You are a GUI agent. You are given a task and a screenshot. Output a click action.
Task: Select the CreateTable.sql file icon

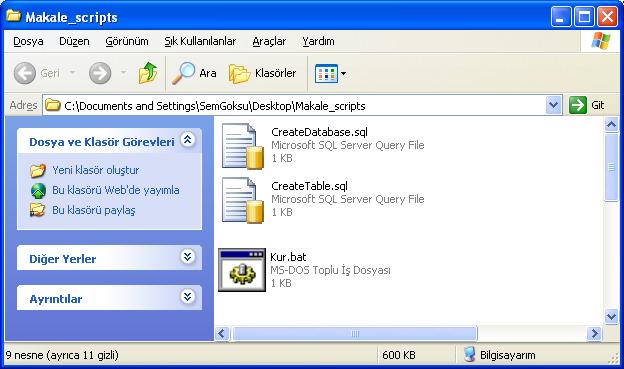[243, 200]
